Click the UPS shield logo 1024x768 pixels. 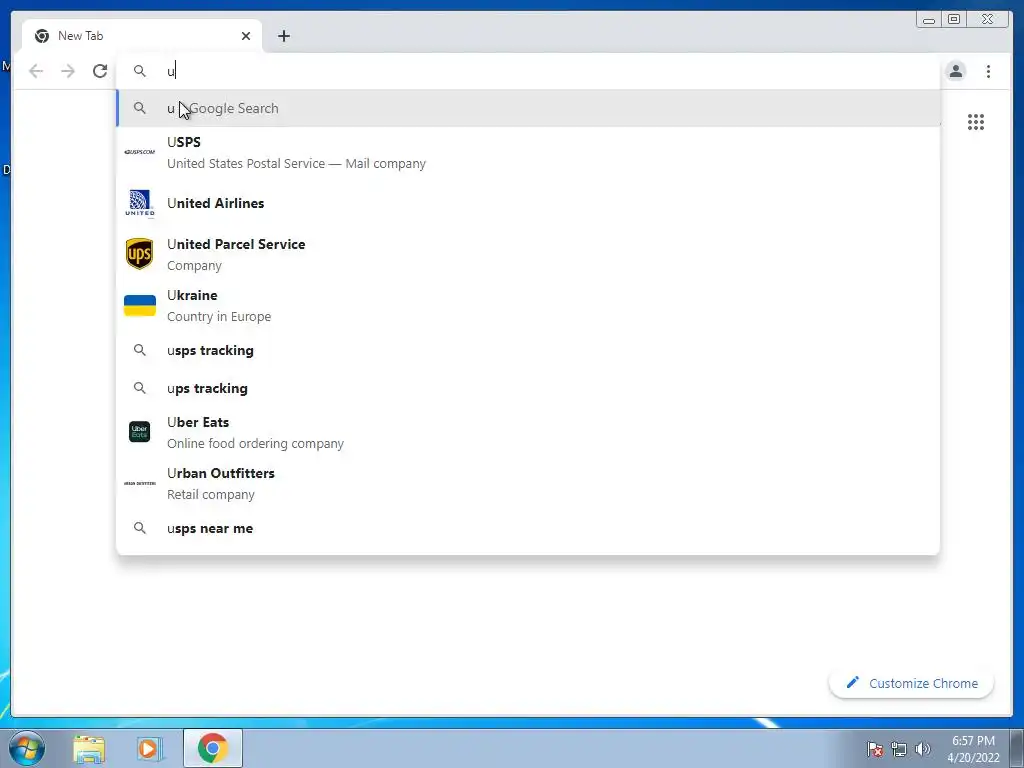pos(140,254)
